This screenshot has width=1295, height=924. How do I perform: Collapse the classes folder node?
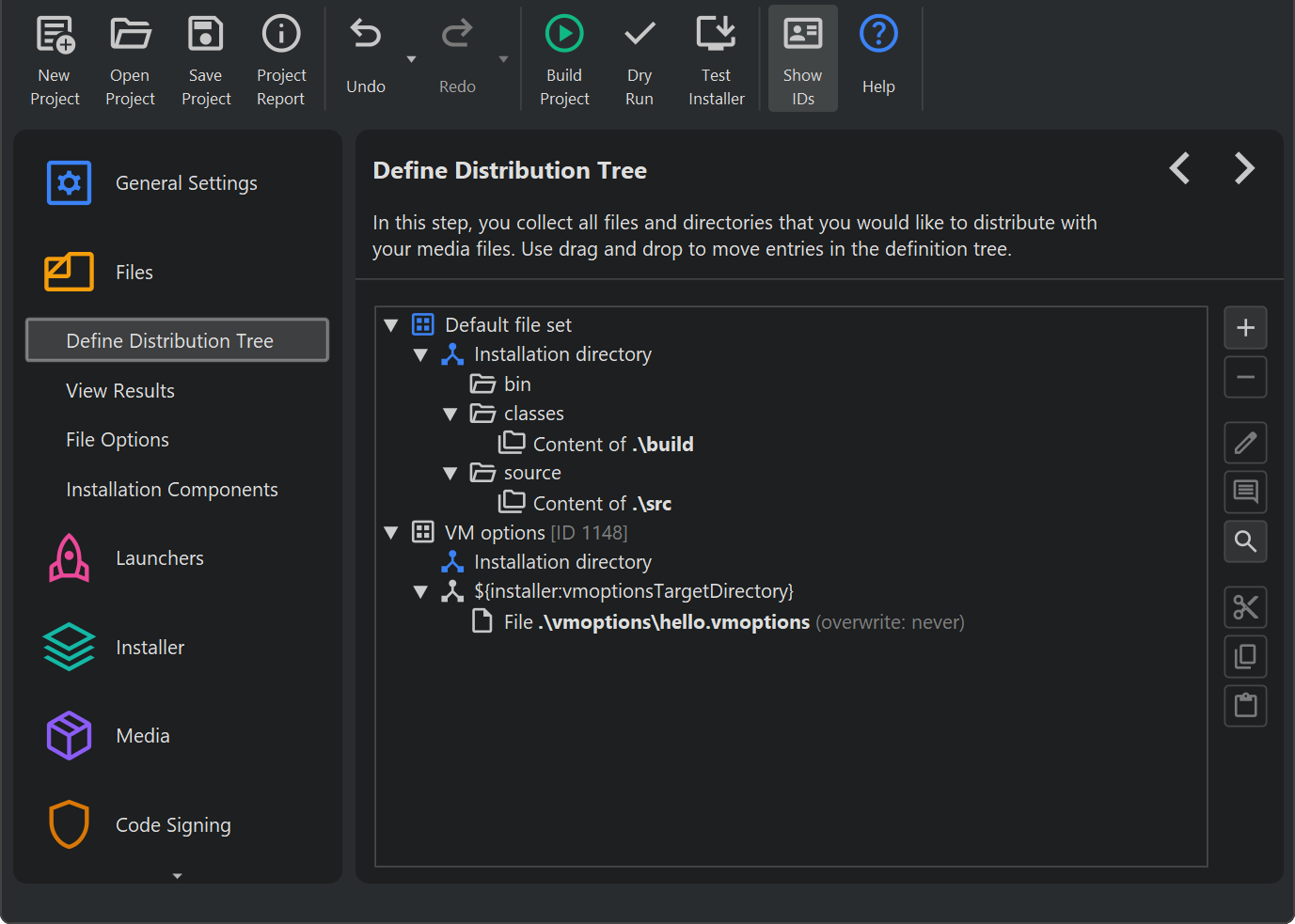(450, 415)
